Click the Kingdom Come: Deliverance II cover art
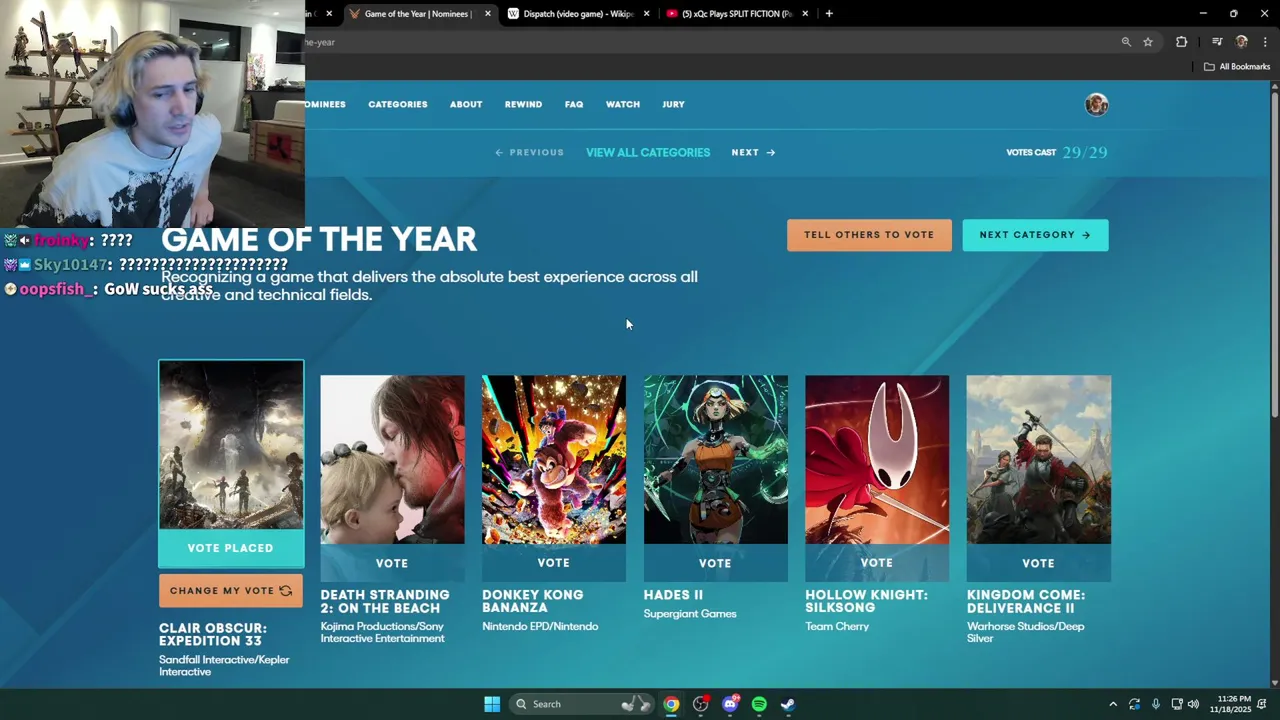The image size is (1280, 720). click(1038, 460)
